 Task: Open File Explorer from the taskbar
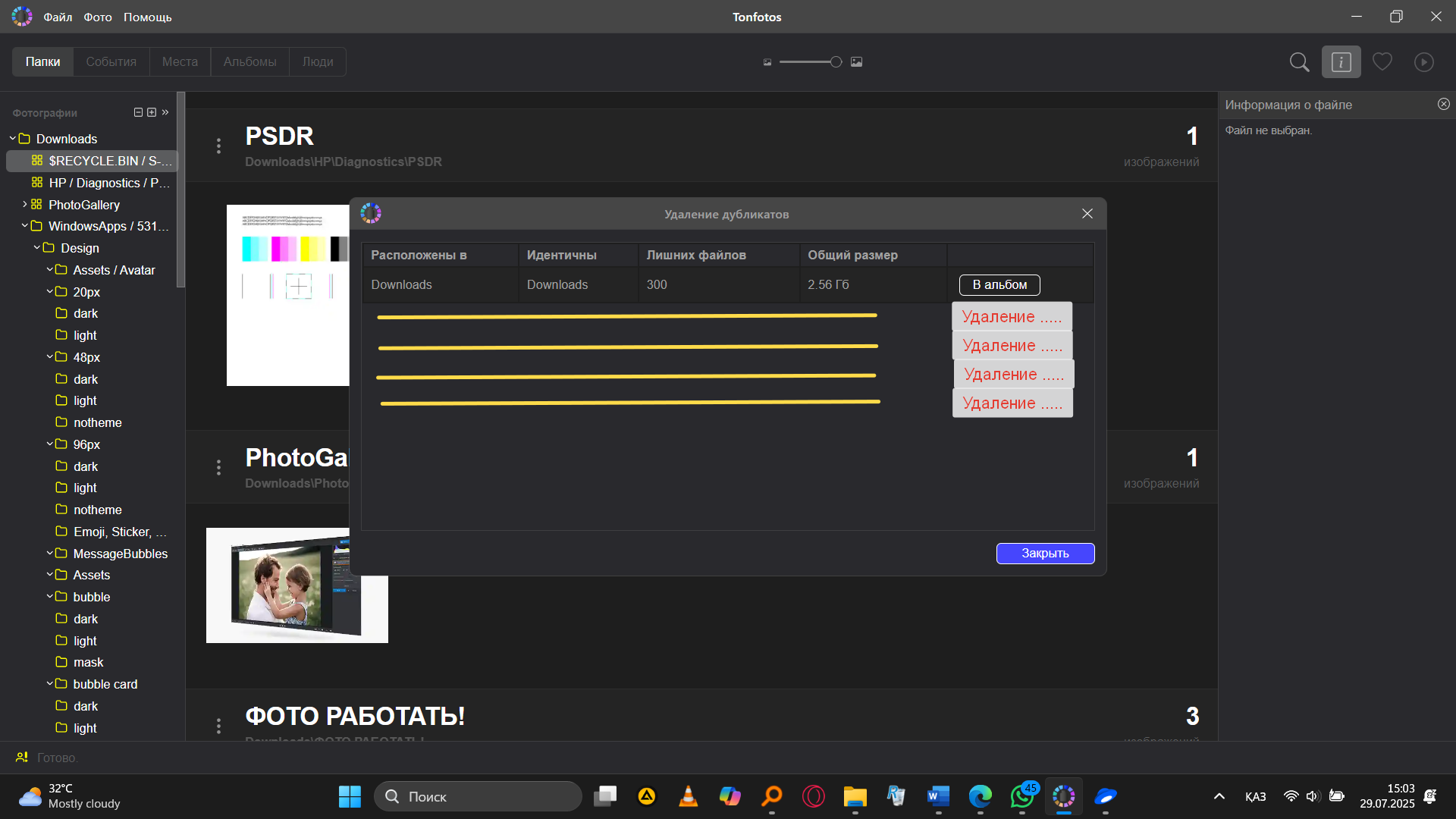click(x=855, y=796)
